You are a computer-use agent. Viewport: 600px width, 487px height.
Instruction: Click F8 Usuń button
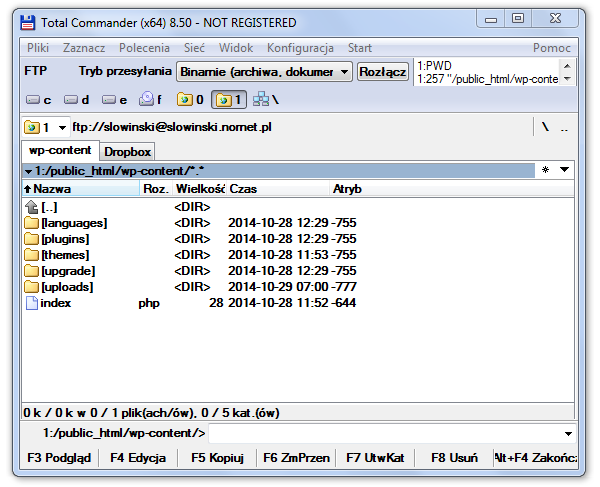pyautogui.click(x=454, y=458)
